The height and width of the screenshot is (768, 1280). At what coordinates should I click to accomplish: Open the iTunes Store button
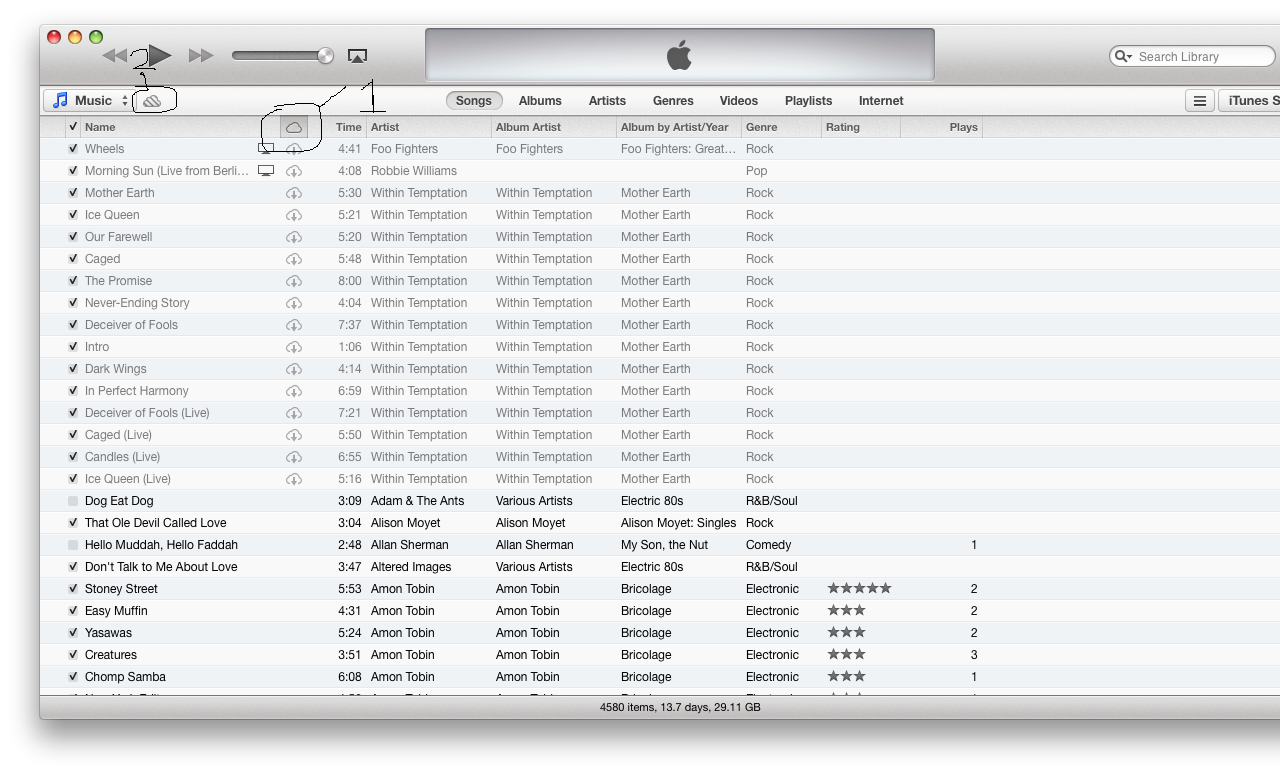click(1250, 101)
